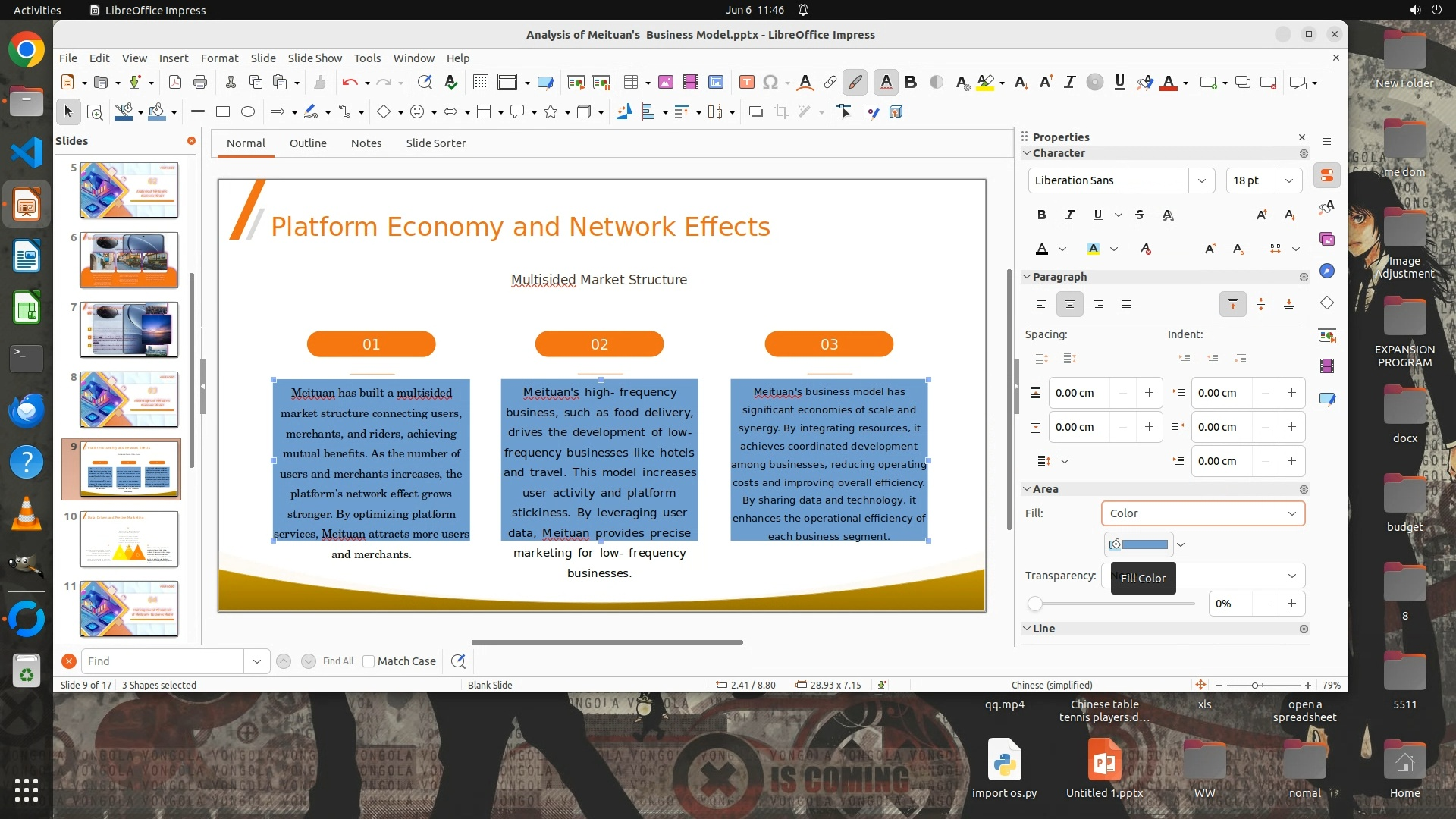Open the Slide Show menu
The image size is (1456, 819).
tap(315, 58)
